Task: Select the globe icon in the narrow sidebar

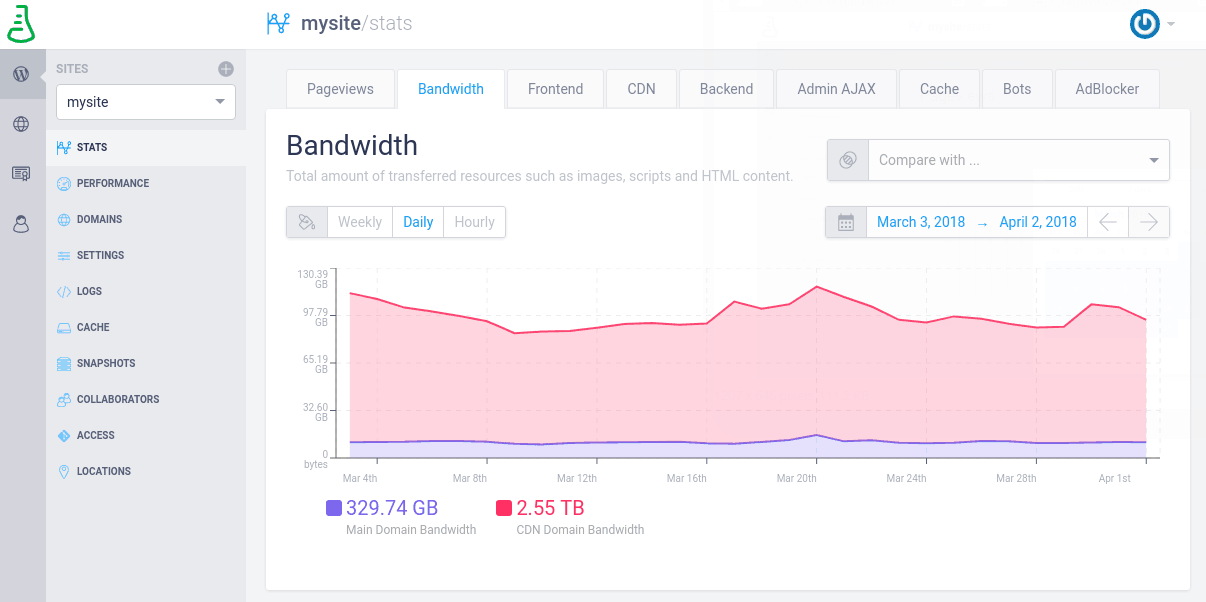Action: (21, 123)
